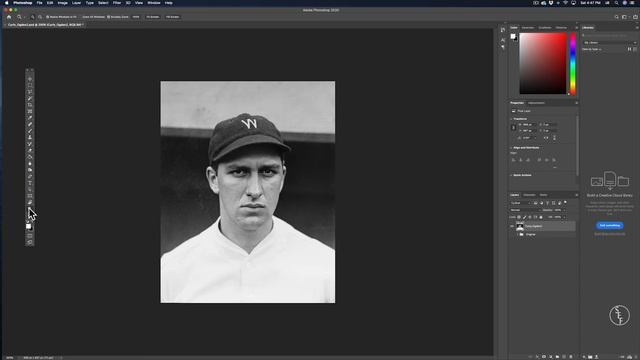Select the Brush tool

30,131
